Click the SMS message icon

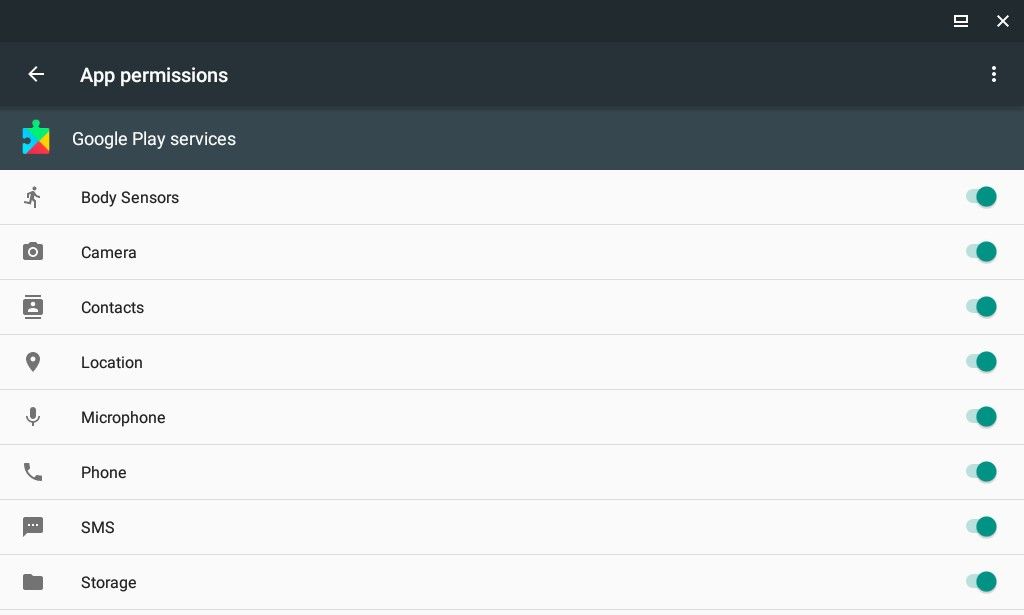coord(33,527)
